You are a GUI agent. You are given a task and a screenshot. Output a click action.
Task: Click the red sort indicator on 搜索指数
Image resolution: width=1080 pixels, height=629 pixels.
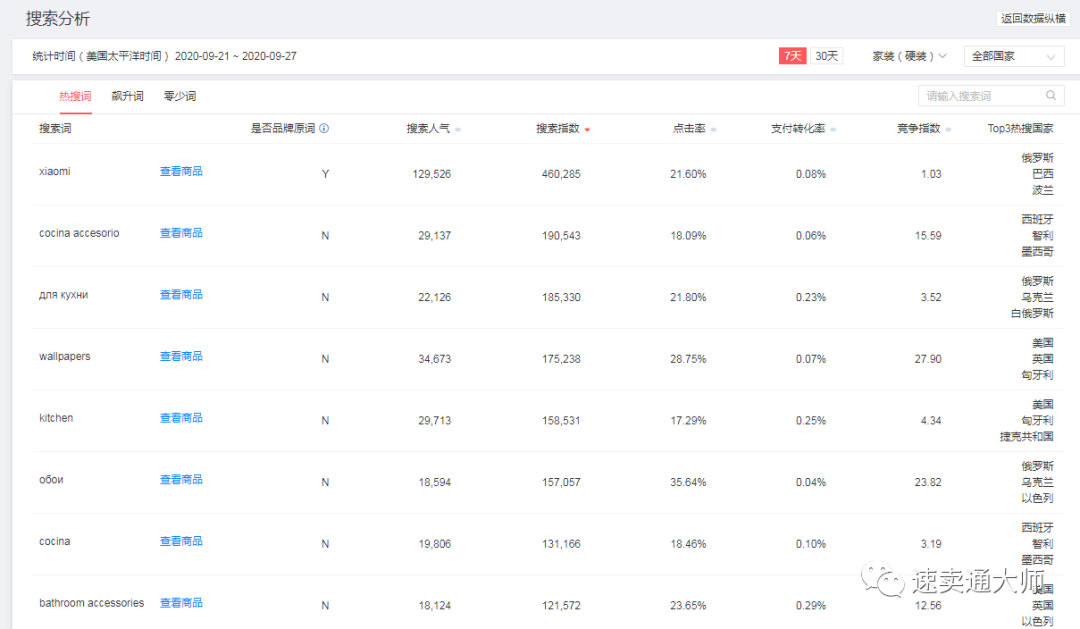[587, 128]
